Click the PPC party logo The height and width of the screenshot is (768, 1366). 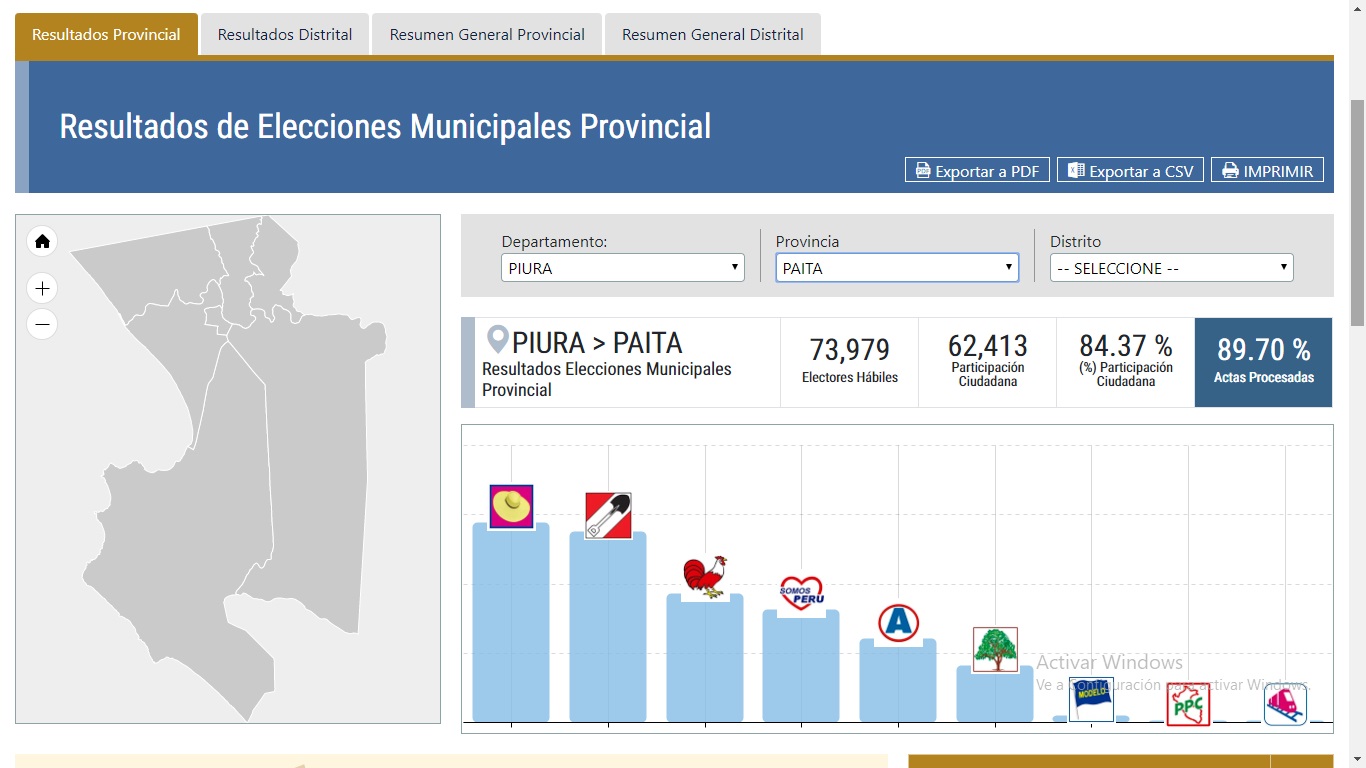1188,704
